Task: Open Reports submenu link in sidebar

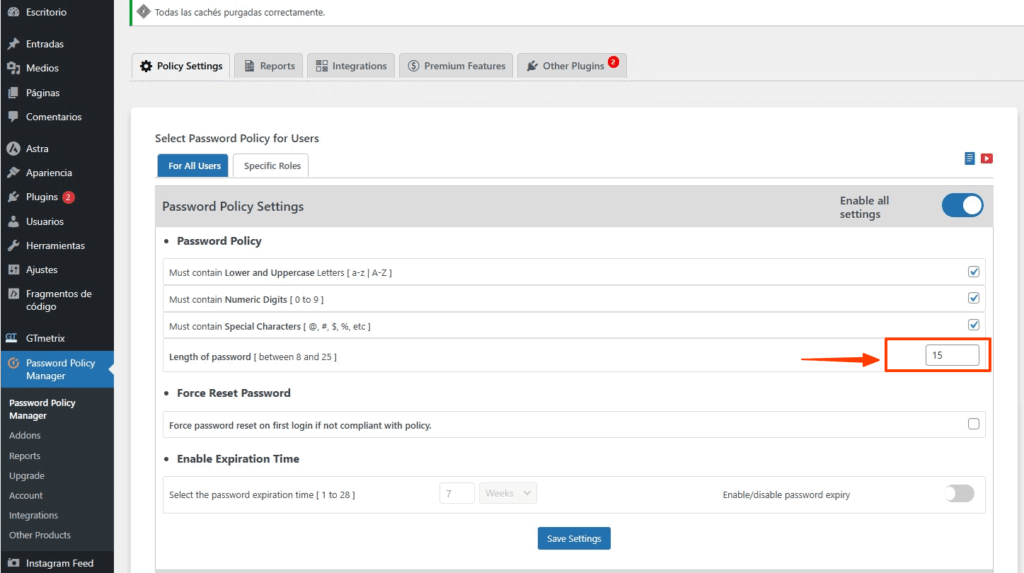Action: coord(25,456)
